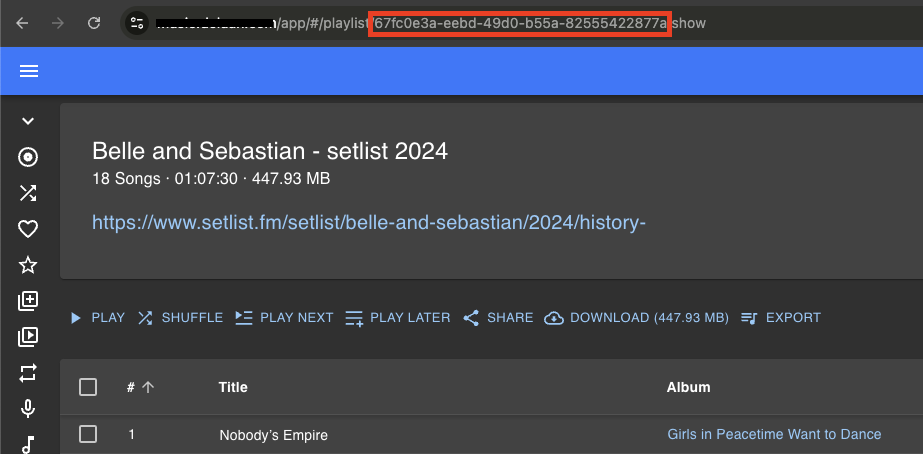
Task: Open Top Rated star icon in sidebar
Action: [28, 265]
